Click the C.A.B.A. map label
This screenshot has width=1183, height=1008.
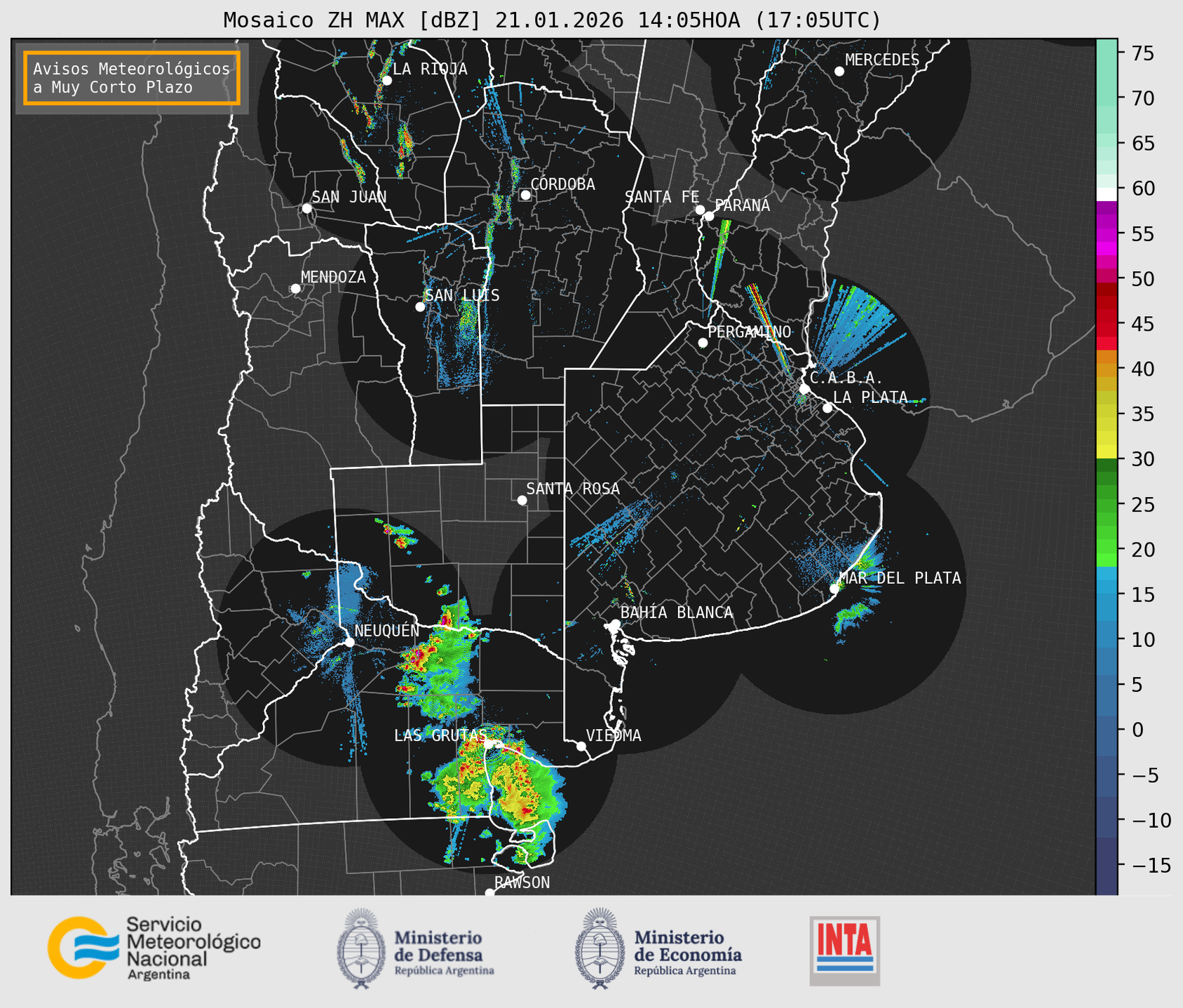[846, 378]
